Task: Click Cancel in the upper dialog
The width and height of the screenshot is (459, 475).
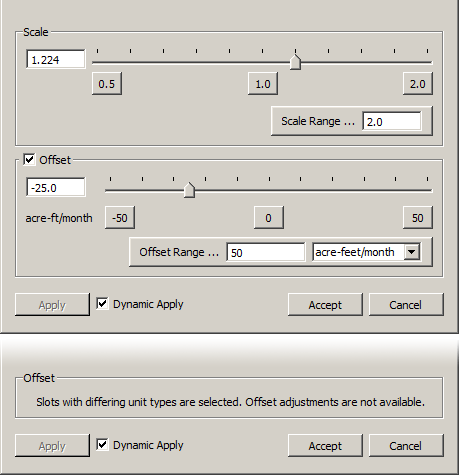Action: pyautogui.click(x=406, y=304)
